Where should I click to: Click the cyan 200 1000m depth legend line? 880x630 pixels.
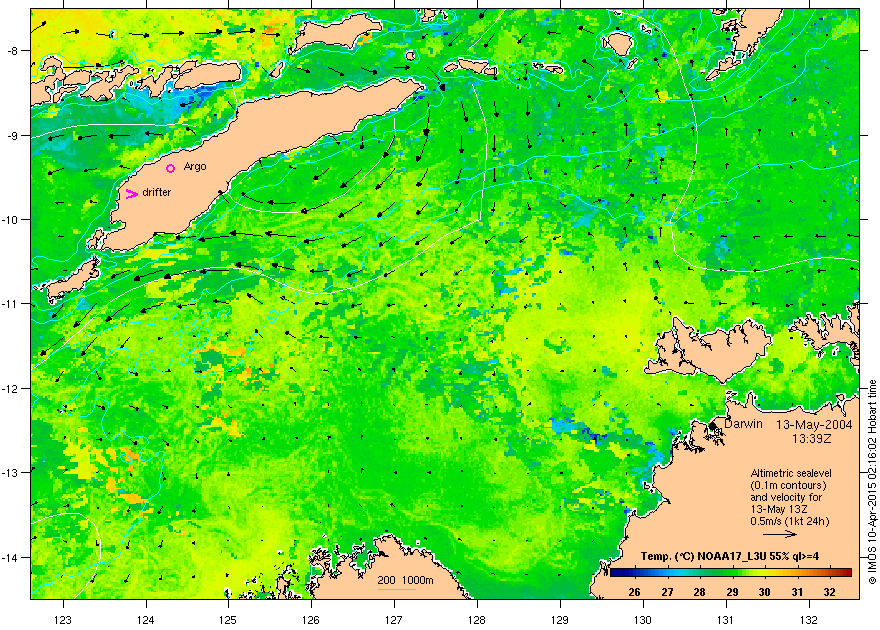pos(396,590)
